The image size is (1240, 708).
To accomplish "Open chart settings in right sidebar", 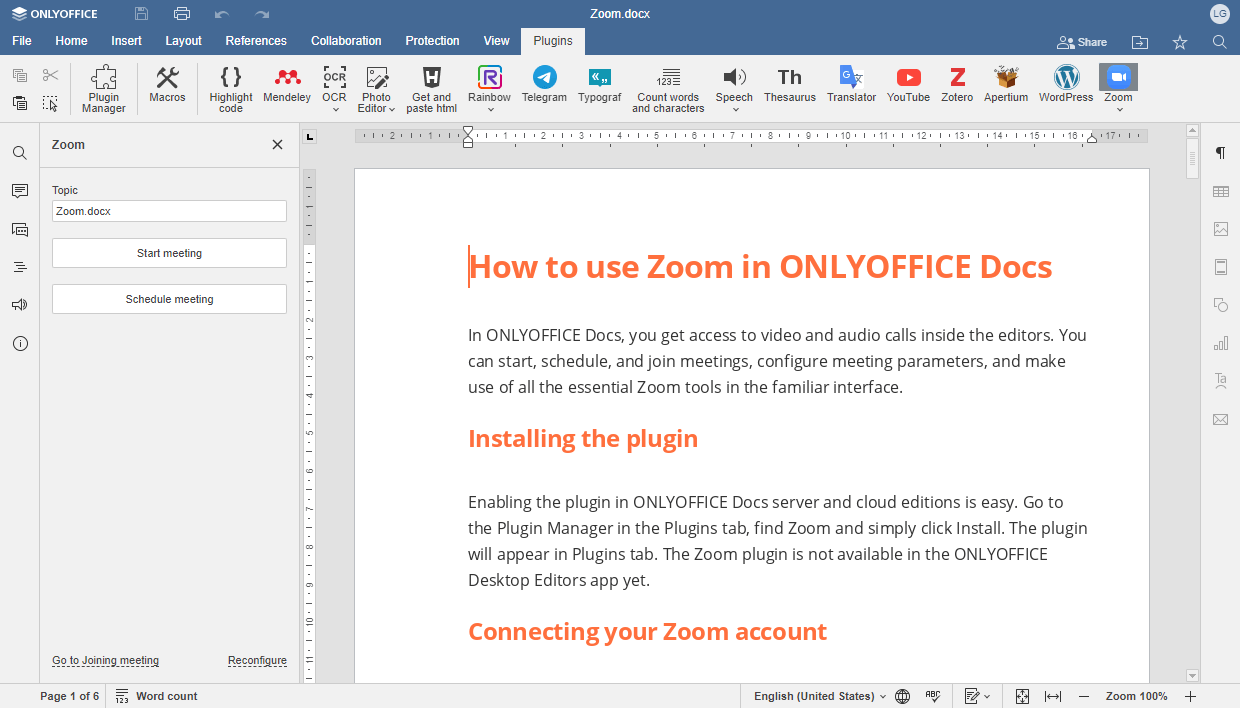I will (x=1220, y=343).
